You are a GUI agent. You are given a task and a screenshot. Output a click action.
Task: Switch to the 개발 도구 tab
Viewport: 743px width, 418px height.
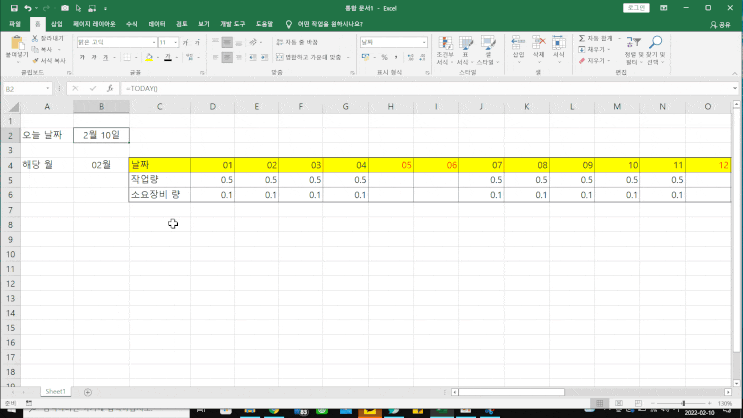tap(232, 24)
